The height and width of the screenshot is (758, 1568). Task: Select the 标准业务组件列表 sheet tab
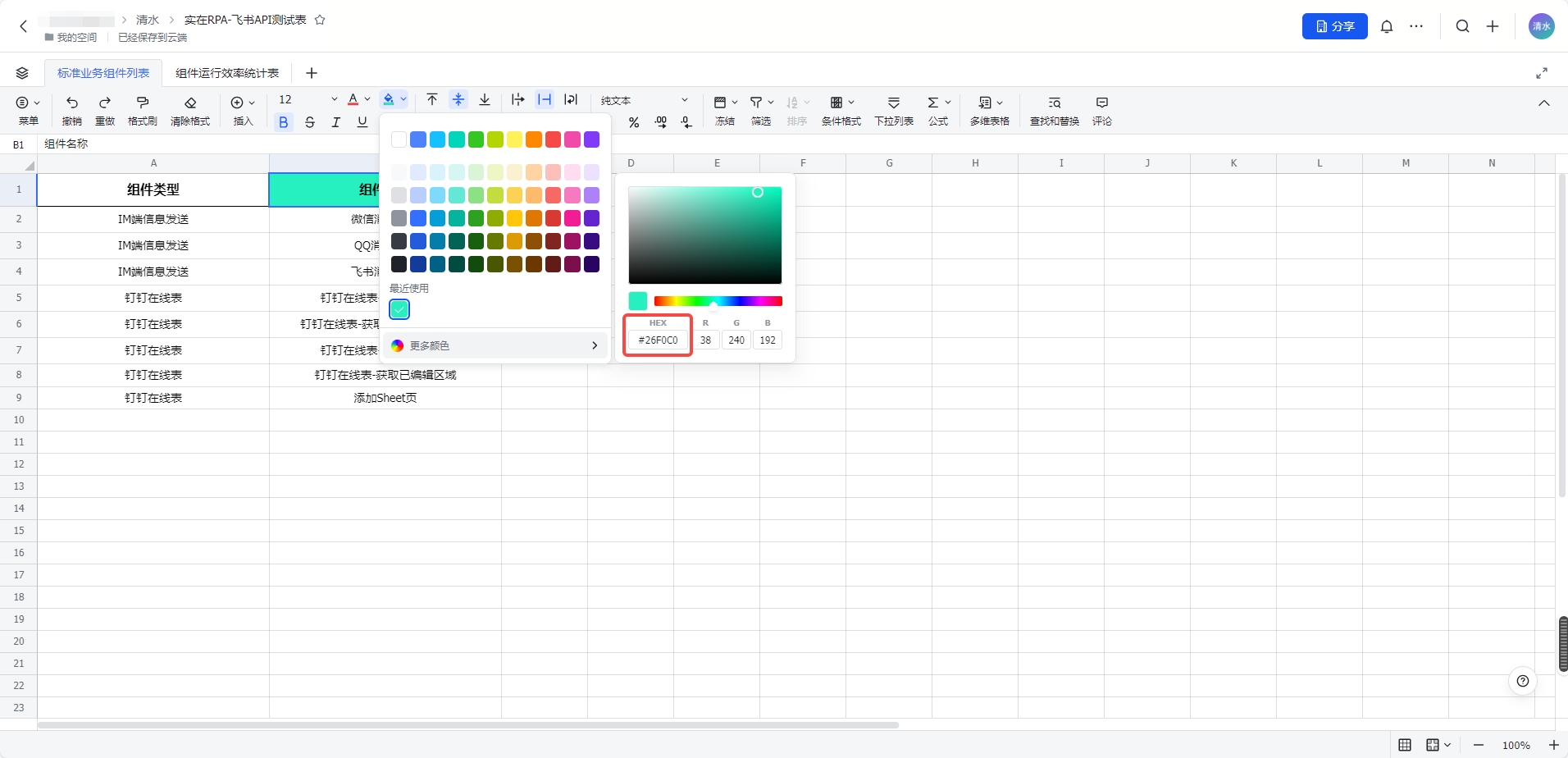click(x=103, y=73)
